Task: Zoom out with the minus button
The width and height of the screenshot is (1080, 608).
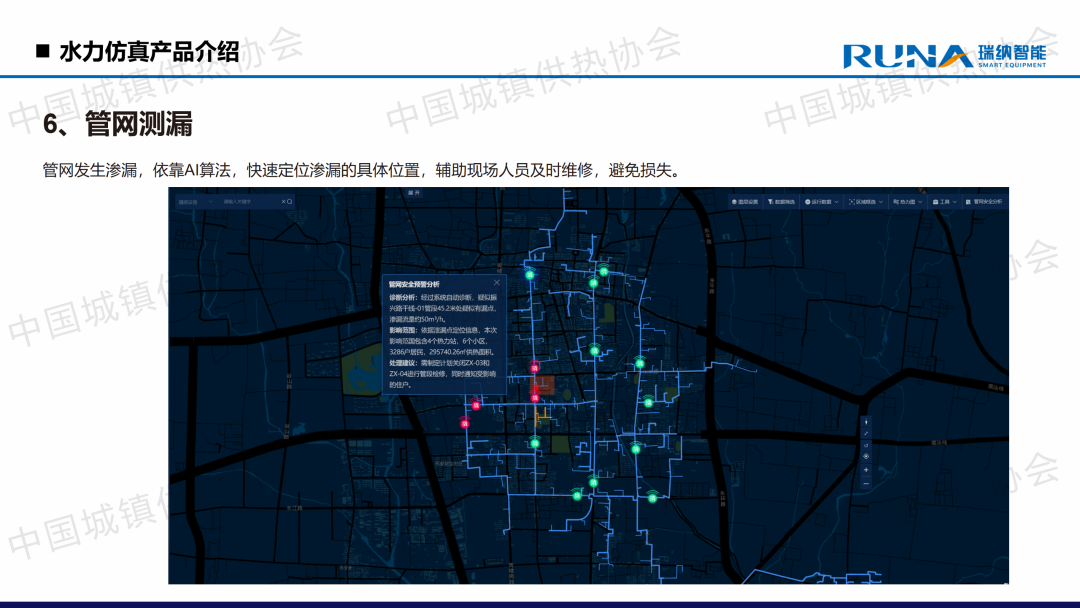Action: (866, 483)
